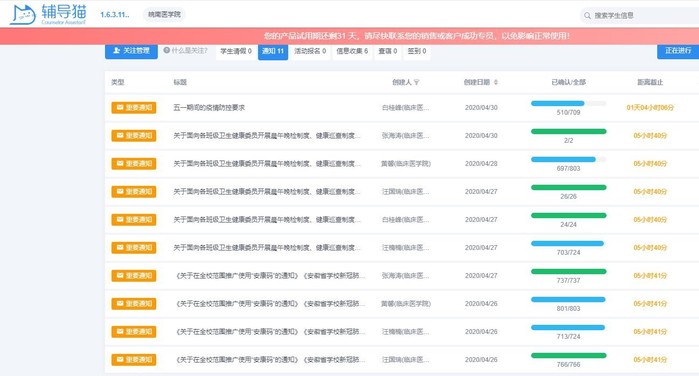
Task: Click the envelope icon on 五一期间 notice
Action: click(120, 107)
